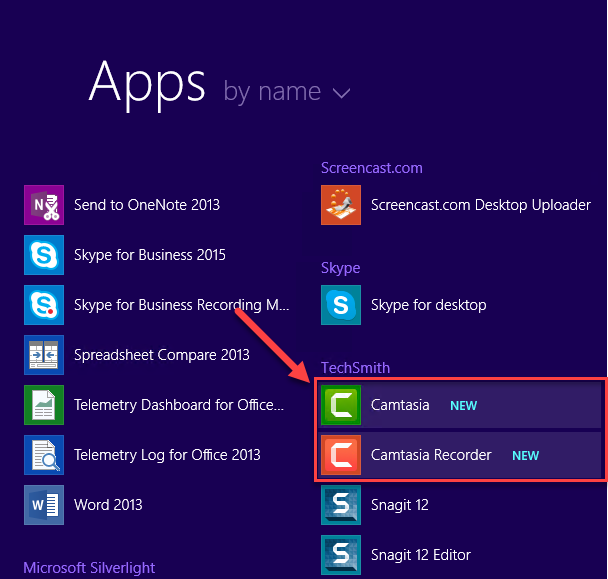The width and height of the screenshot is (608, 579).
Task: Open Skype for Business Recording Manager icon
Action: [x=44, y=305]
